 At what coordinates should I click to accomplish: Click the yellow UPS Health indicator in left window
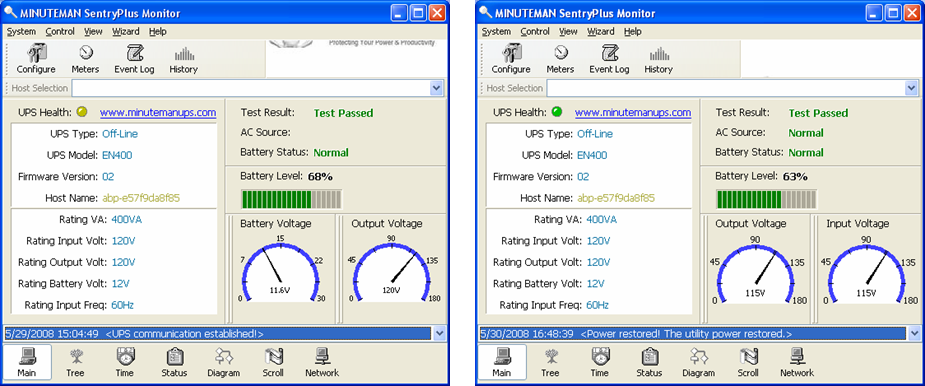[82, 111]
